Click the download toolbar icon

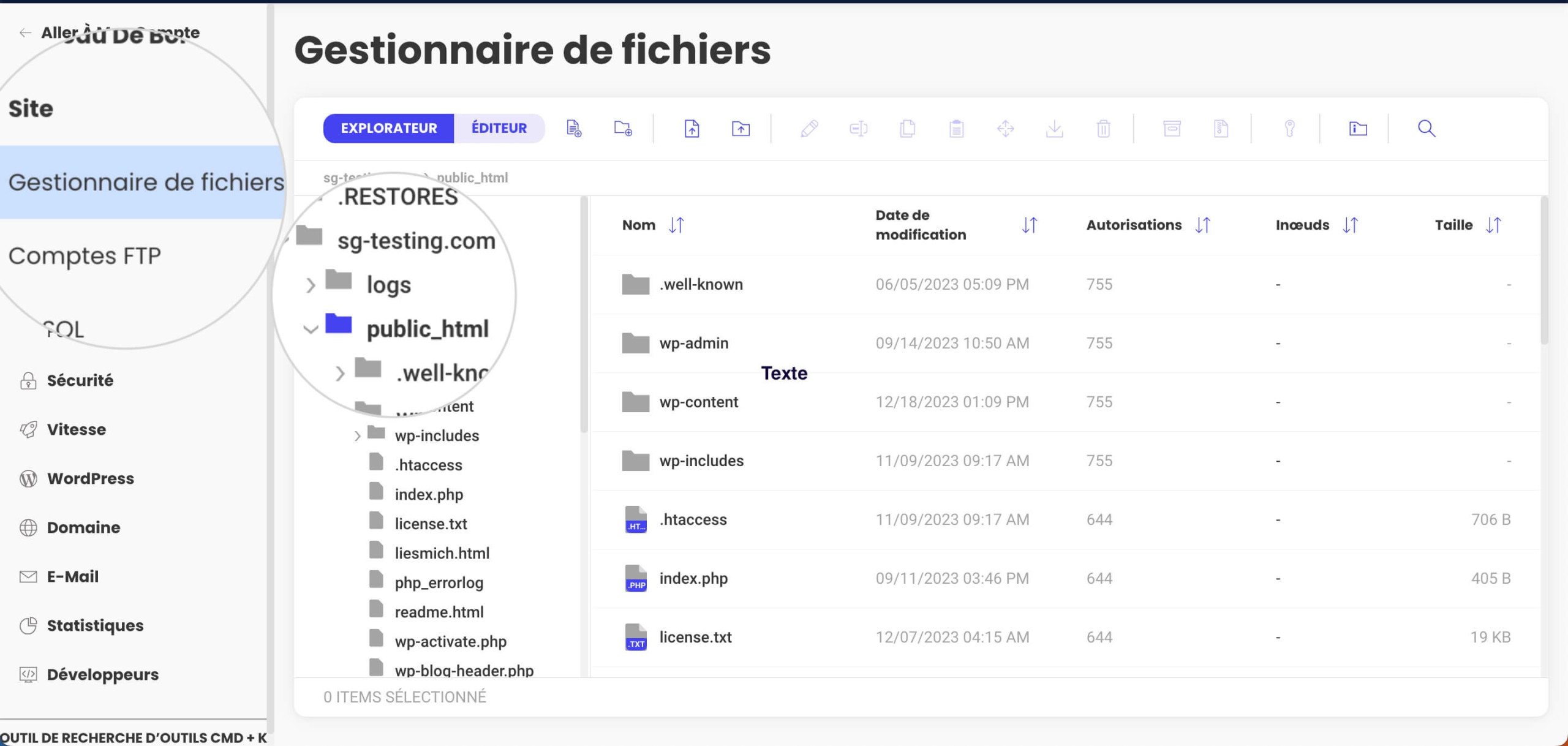[1054, 129]
